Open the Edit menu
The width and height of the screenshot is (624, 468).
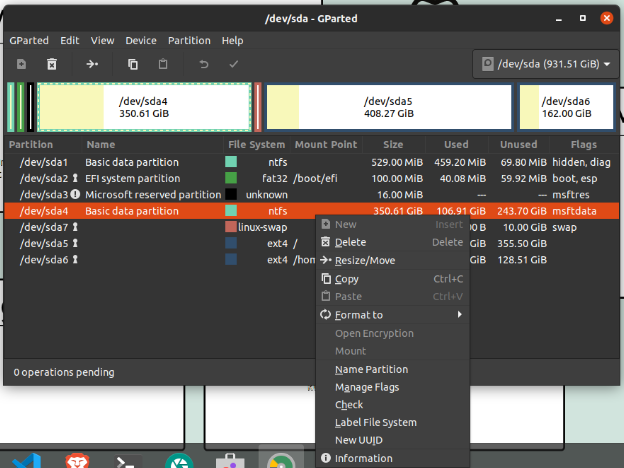click(x=70, y=41)
